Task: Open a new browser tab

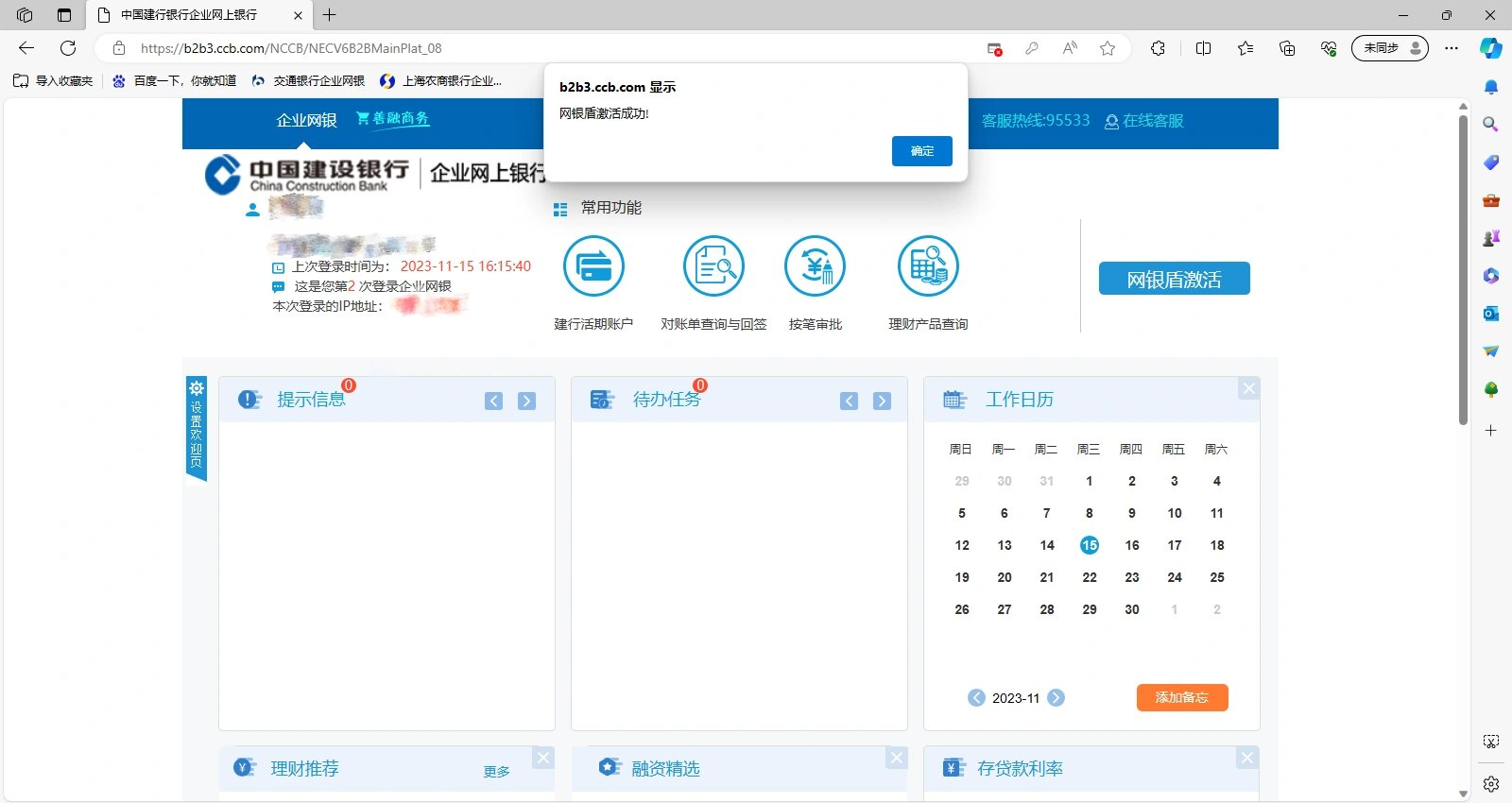Action: coord(329,15)
